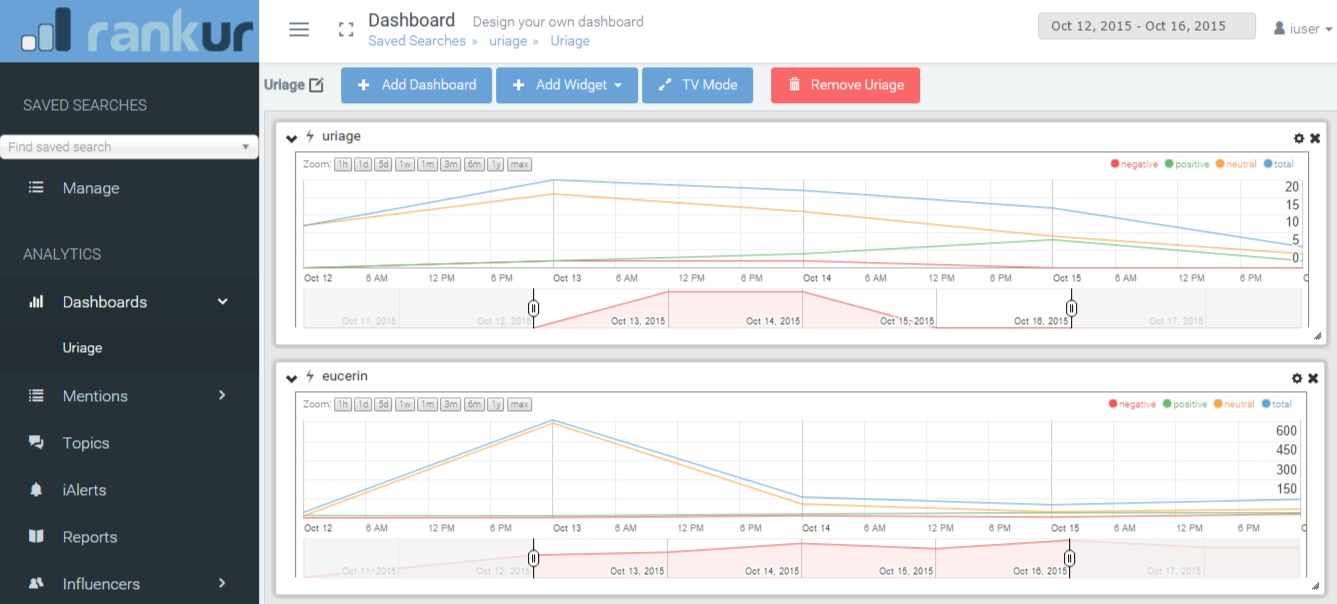This screenshot has height=604, width=1337.
Task: Toggle the positive series in the uriage legend
Action: point(1187,164)
